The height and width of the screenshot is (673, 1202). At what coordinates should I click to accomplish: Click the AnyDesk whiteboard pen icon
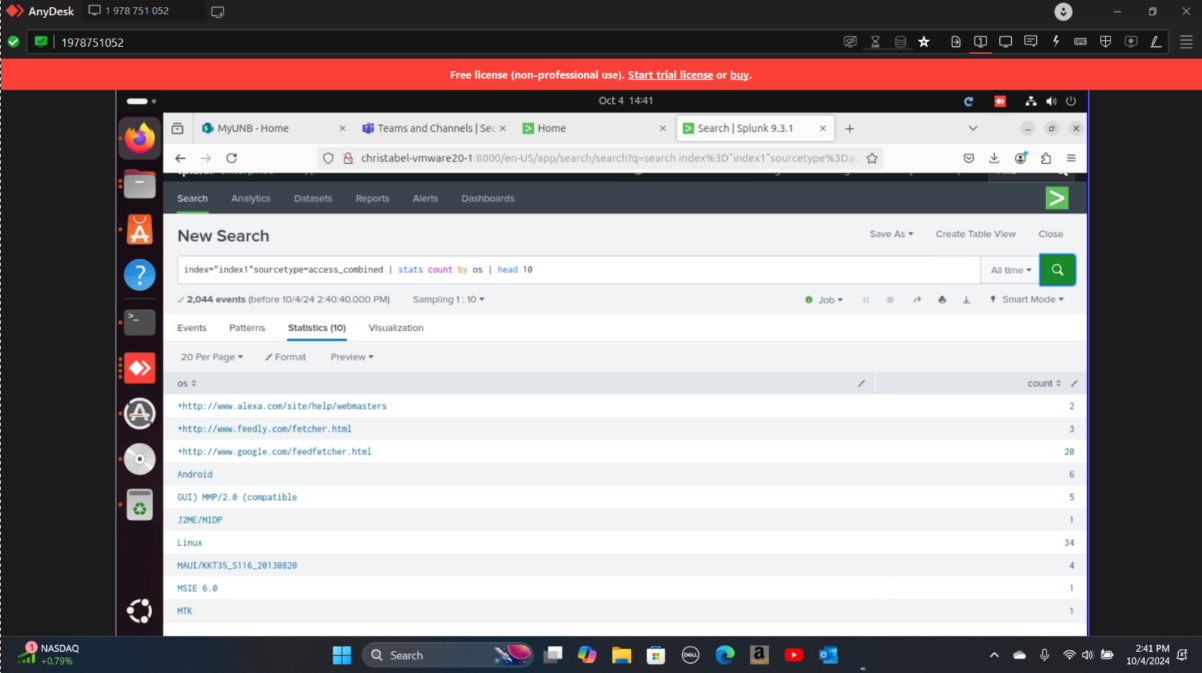click(1155, 42)
